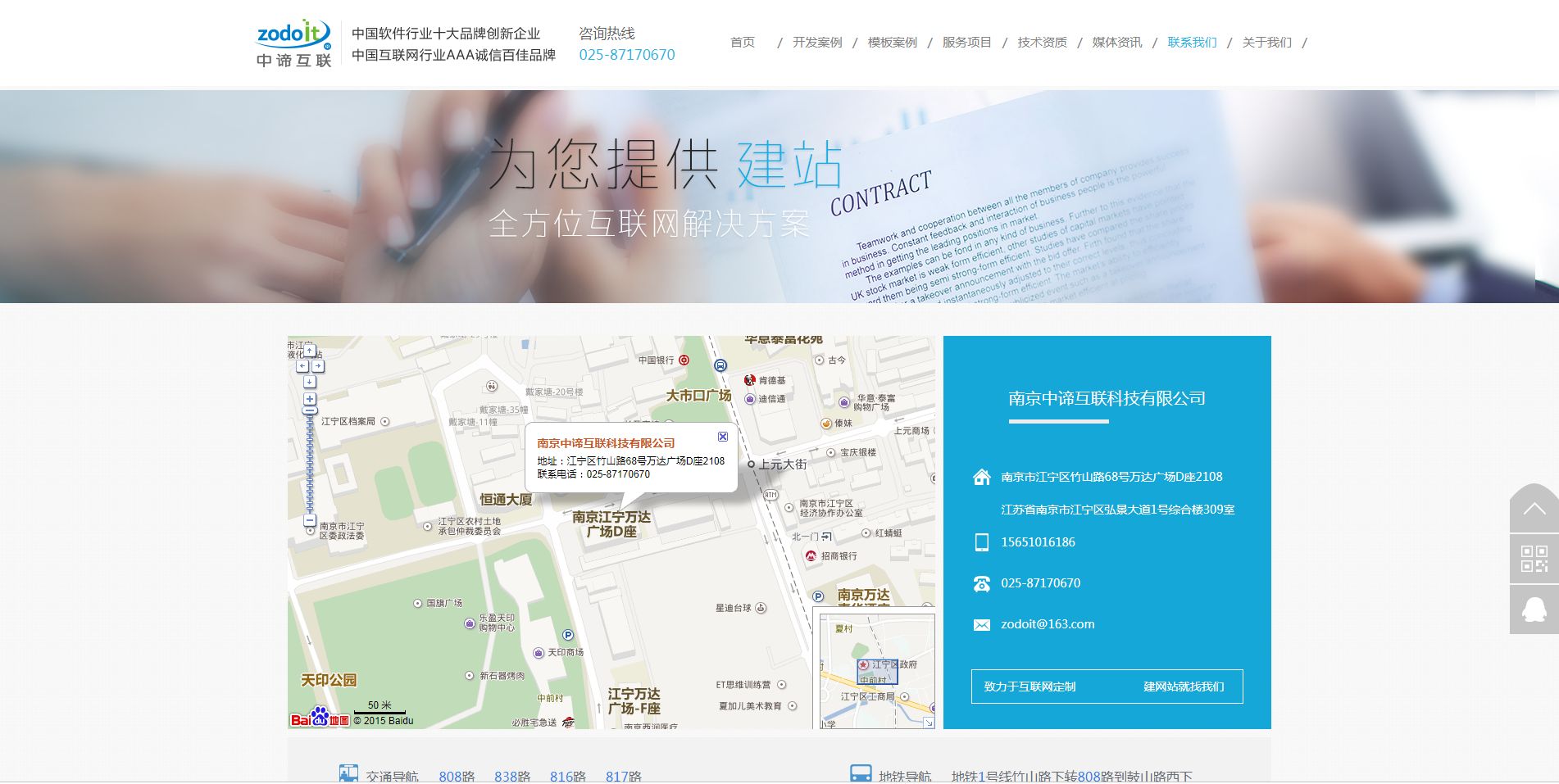Click the email zodoit@163.com

click(1048, 624)
